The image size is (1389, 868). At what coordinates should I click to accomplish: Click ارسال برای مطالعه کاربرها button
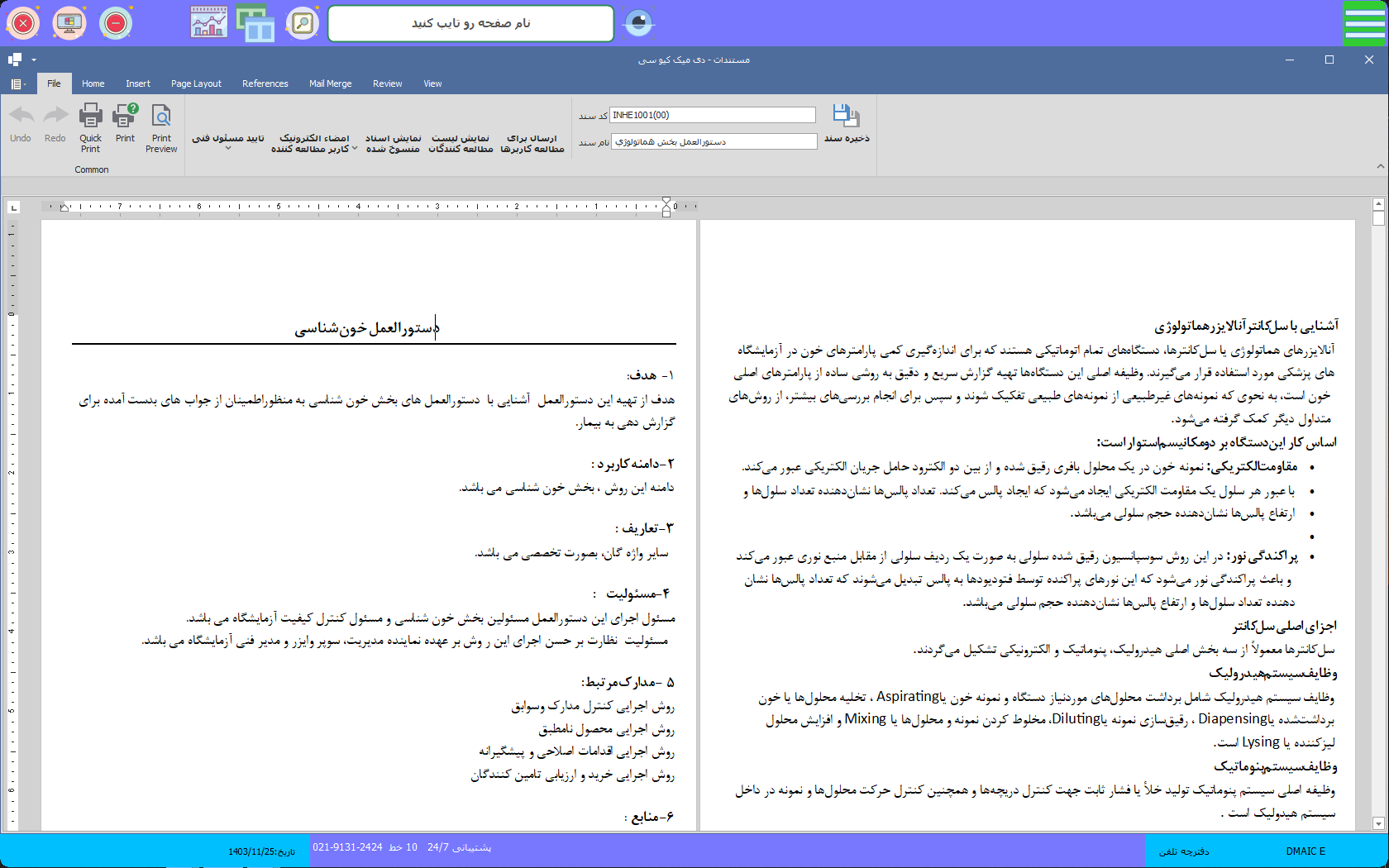532,143
